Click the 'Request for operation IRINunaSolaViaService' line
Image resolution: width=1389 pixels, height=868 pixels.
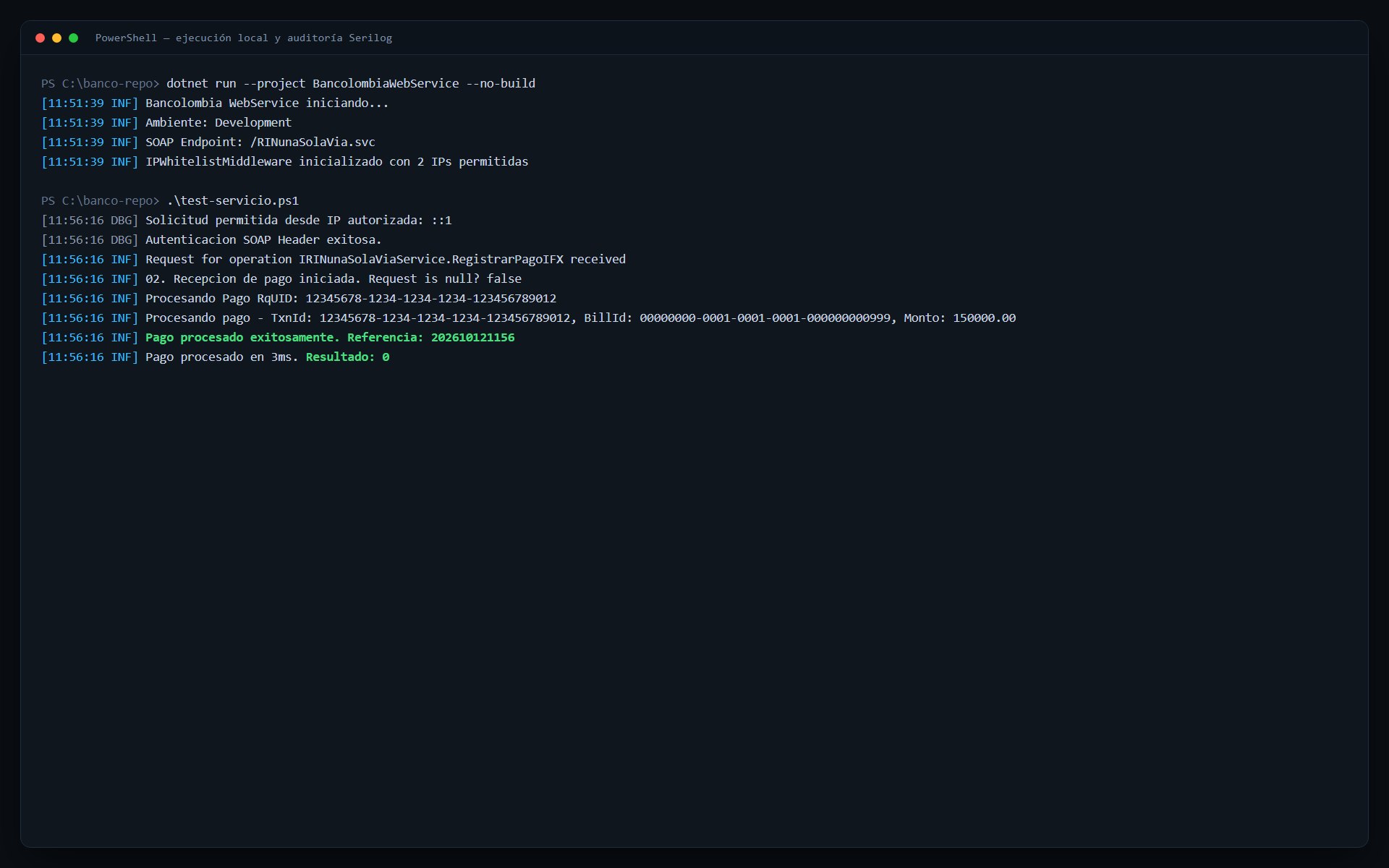tap(334, 259)
